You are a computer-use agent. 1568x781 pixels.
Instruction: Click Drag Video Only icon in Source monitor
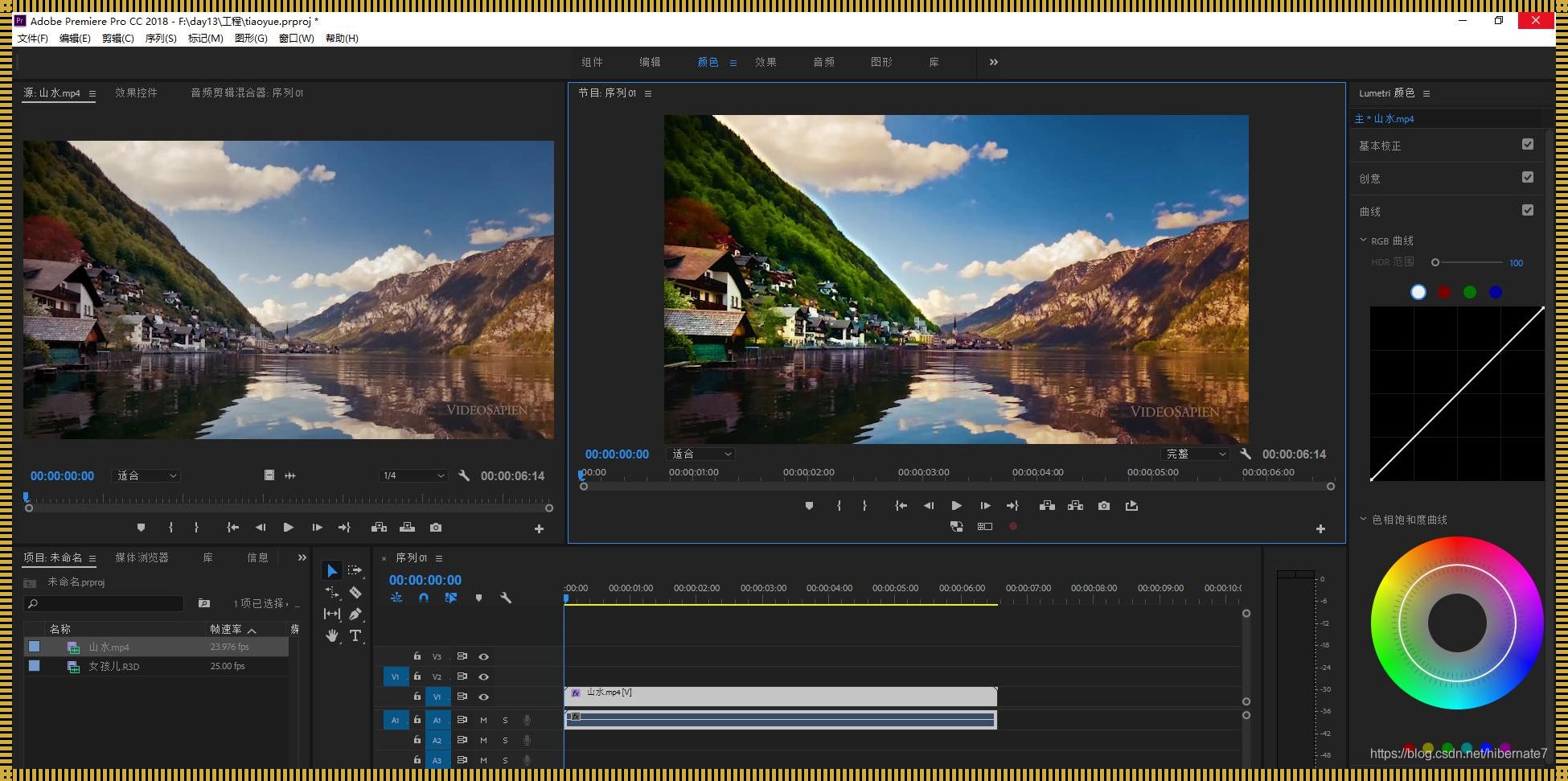point(269,475)
